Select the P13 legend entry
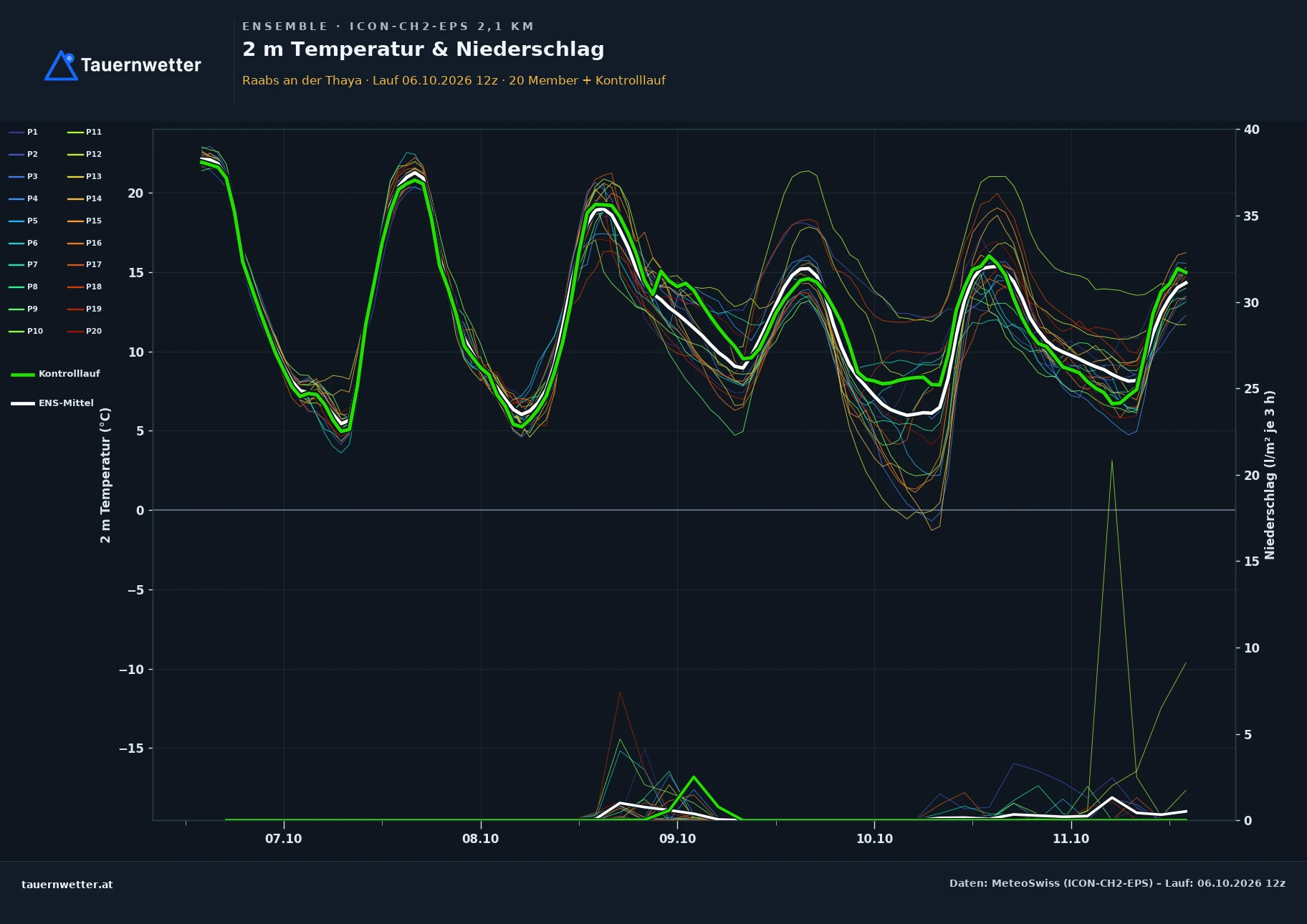The height and width of the screenshot is (924, 1307). point(85,176)
